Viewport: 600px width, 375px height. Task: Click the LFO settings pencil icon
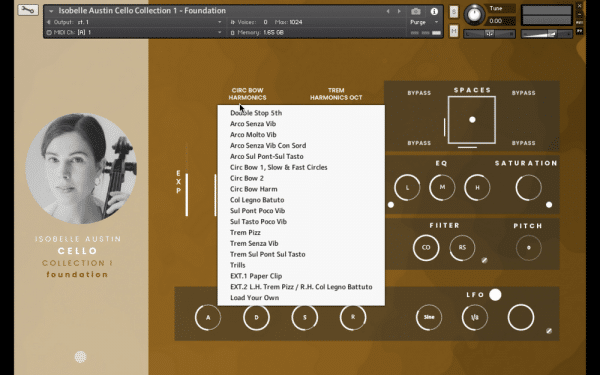(x=549, y=331)
